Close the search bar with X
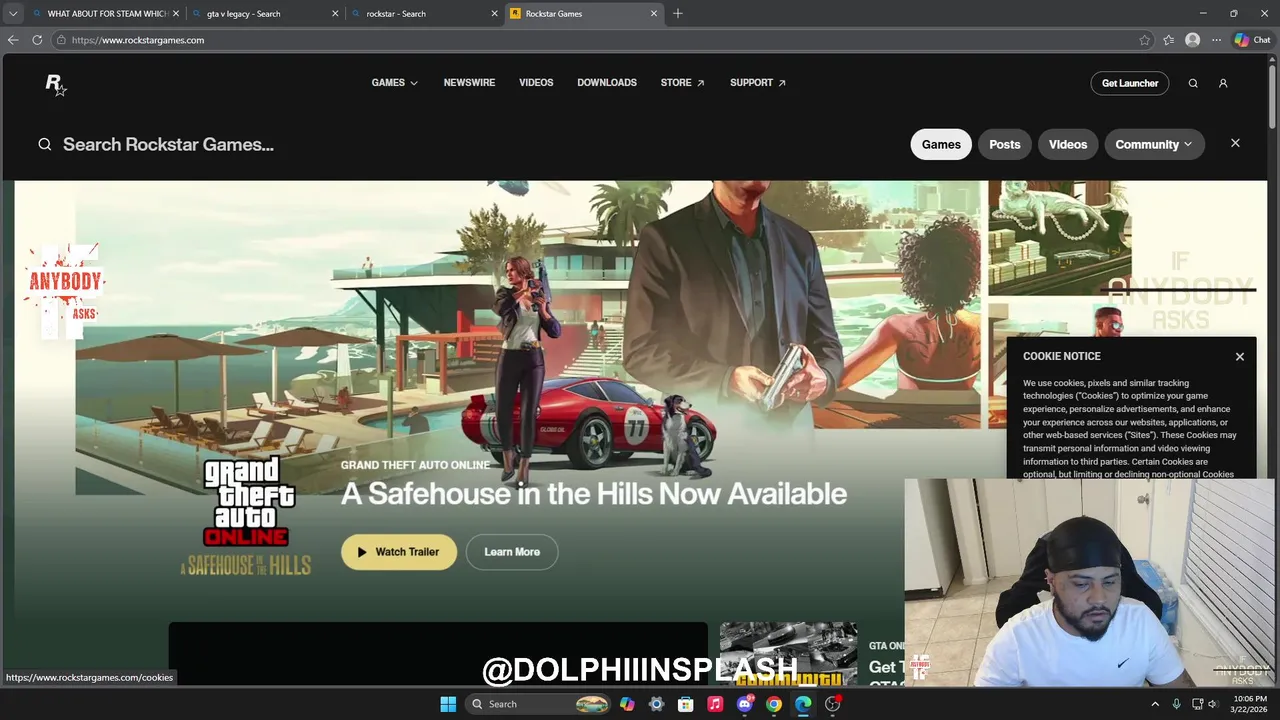The width and height of the screenshot is (1280, 720). [1235, 143]
